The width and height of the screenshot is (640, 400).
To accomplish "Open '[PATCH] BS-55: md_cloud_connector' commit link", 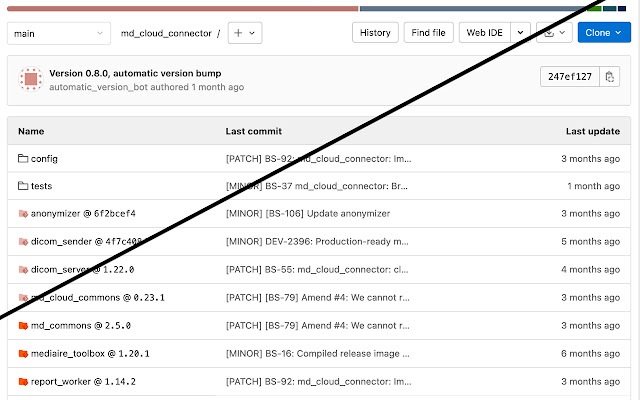I will click(x=317, y=269).
